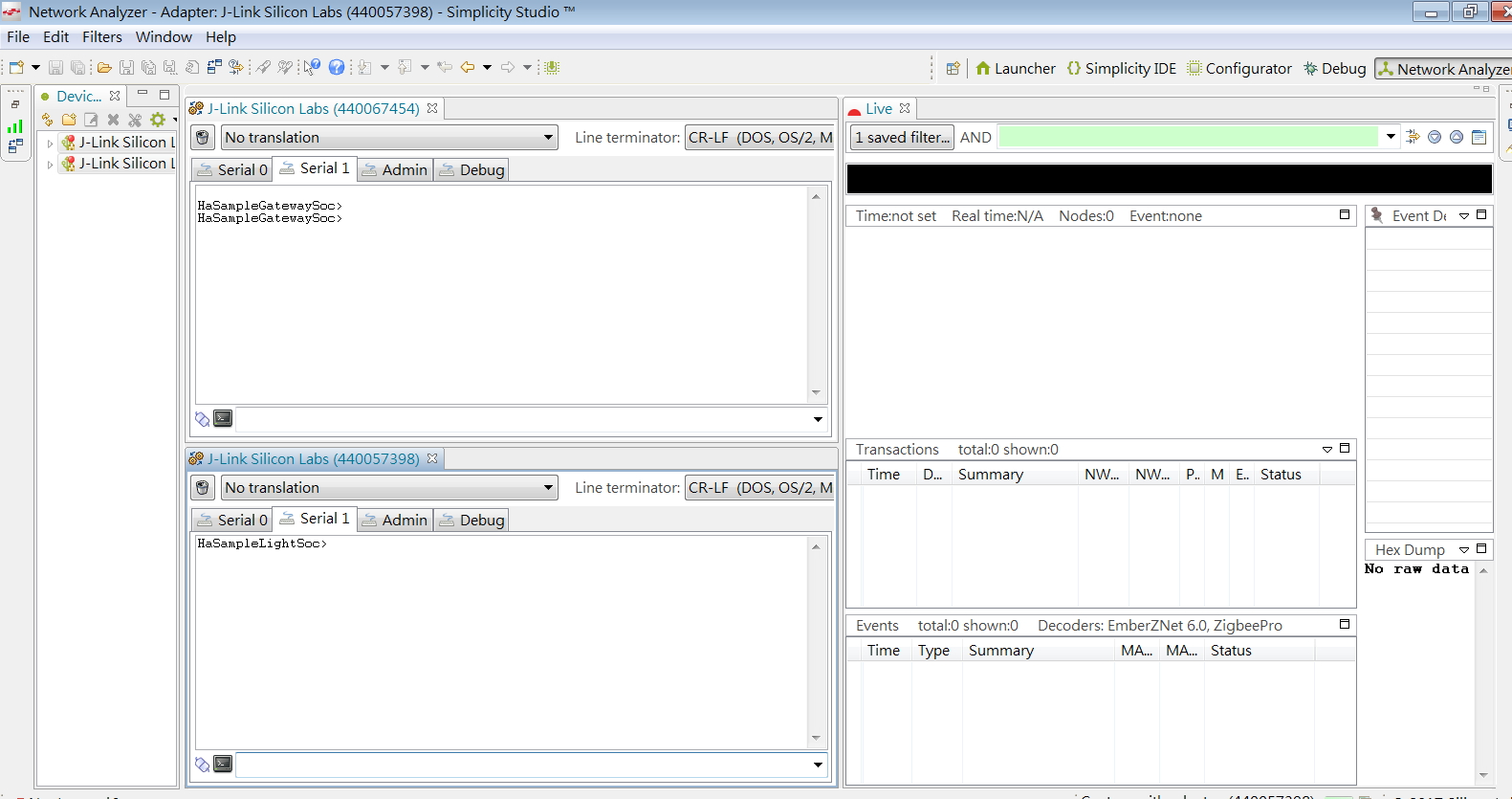Click the terminal icon under the 440067454 console
Viewport: 1512px width, 799px height.
pos(223,418)
